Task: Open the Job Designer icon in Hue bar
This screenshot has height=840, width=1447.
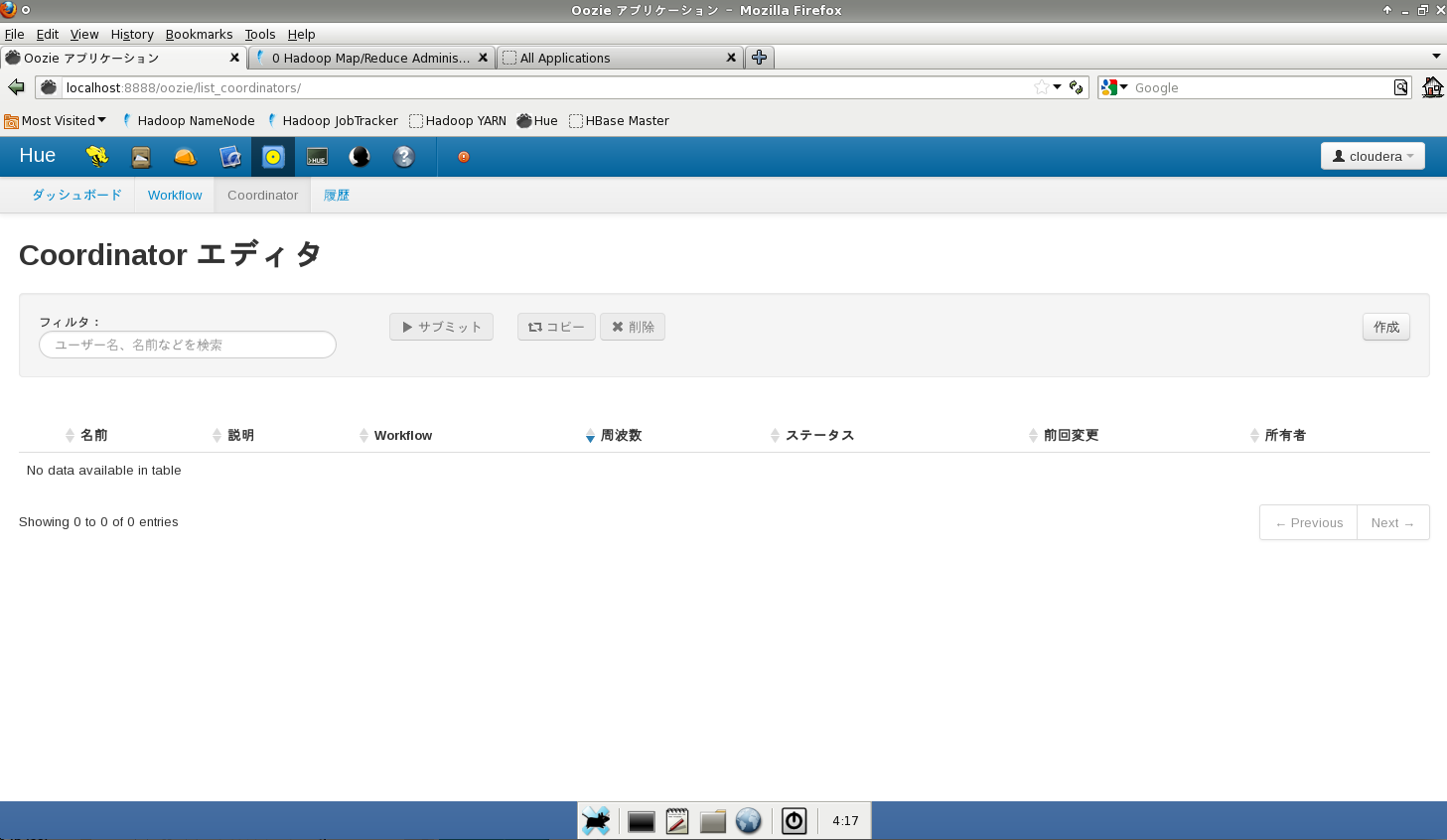Action: coord(230,156)
